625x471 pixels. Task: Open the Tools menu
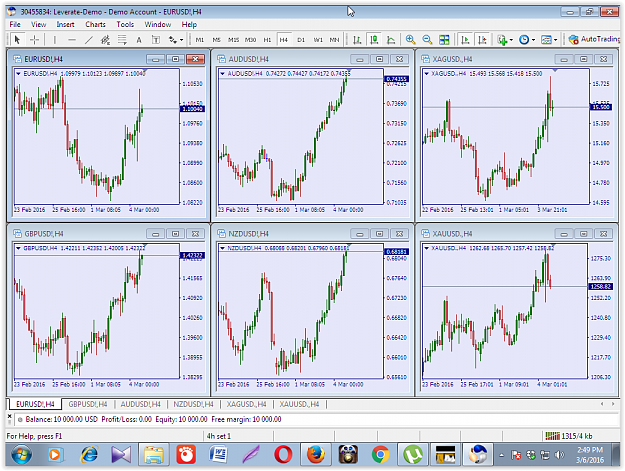tap(125, 24)
